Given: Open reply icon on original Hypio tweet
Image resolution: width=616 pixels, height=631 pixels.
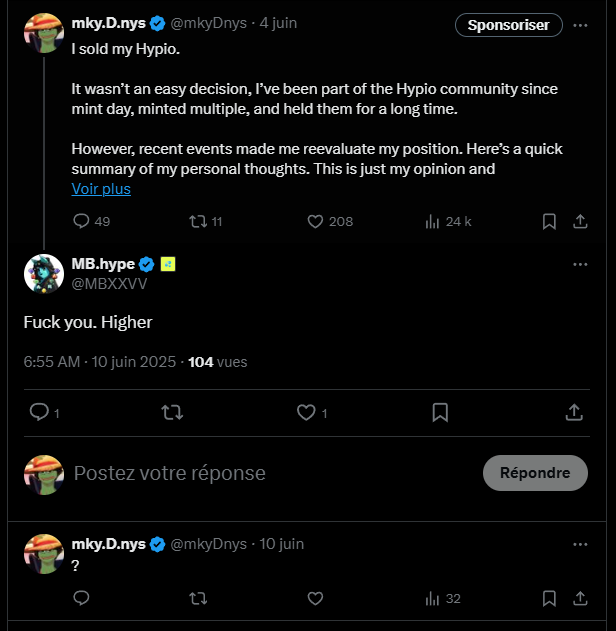Looking at the screenshot, I should 81,221.
